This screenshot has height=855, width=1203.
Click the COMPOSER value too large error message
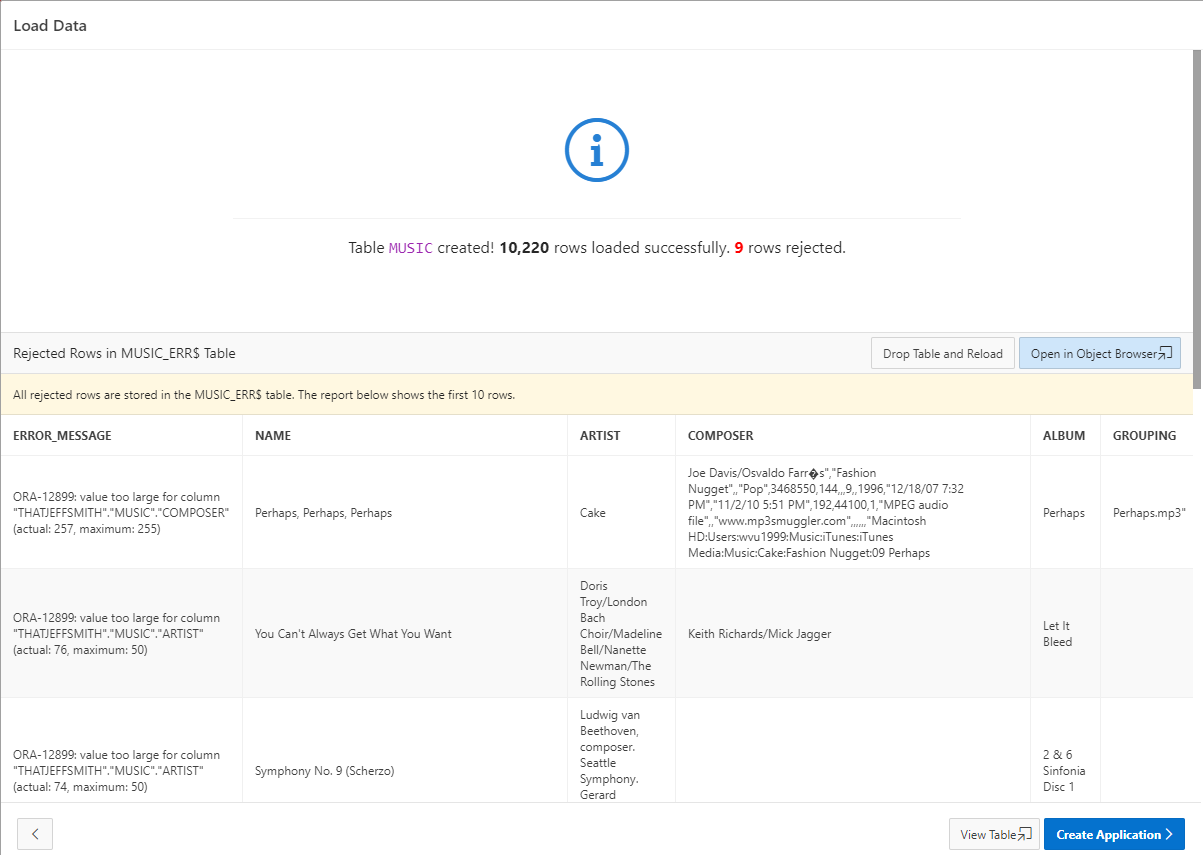[121, 513]
